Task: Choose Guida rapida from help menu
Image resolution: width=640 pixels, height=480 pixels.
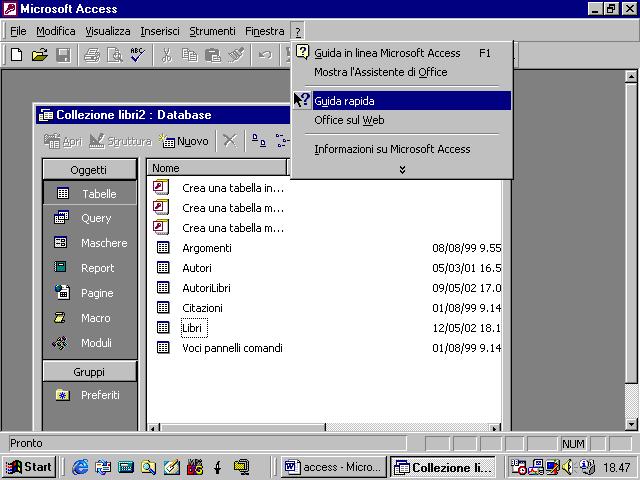Action: pos(402,101)
